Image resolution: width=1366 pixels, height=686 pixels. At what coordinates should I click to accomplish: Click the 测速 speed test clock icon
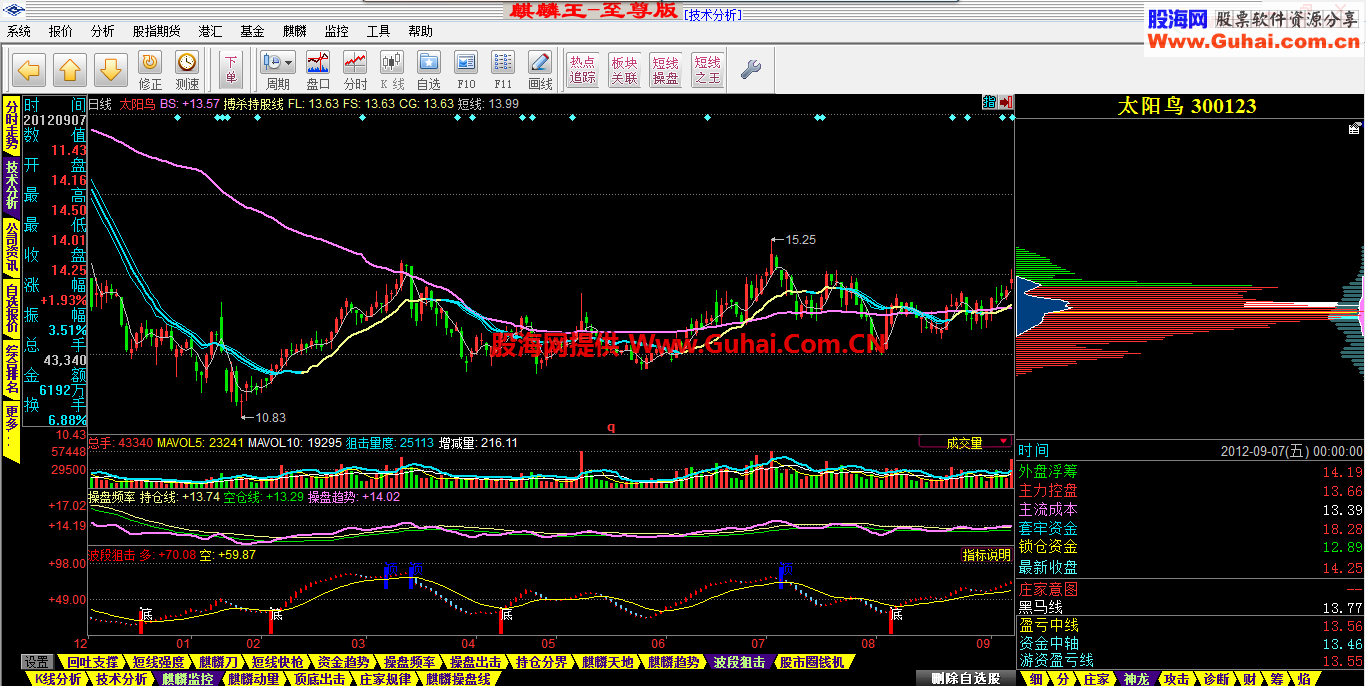click(187, 70)
